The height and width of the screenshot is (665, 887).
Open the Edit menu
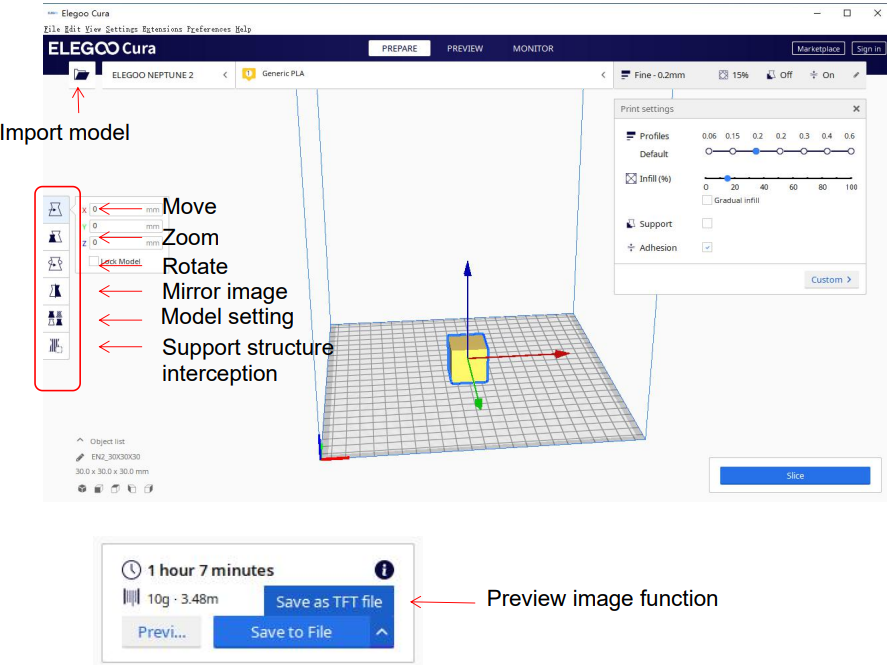(x=72, y=29)
